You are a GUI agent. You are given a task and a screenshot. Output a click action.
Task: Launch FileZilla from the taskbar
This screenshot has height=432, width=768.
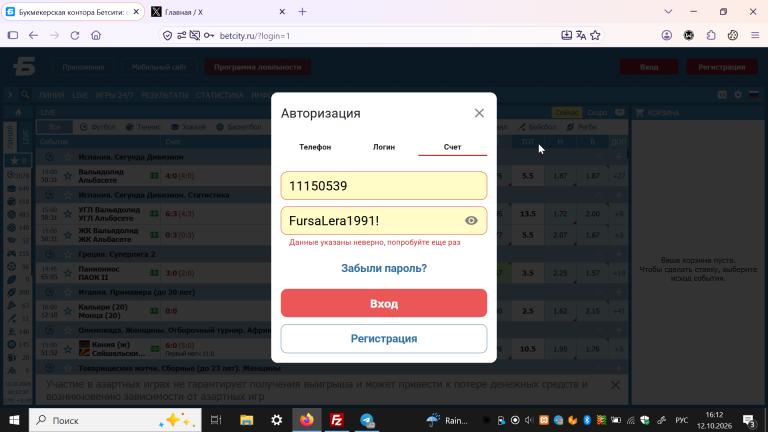click(x=336, y=420)
